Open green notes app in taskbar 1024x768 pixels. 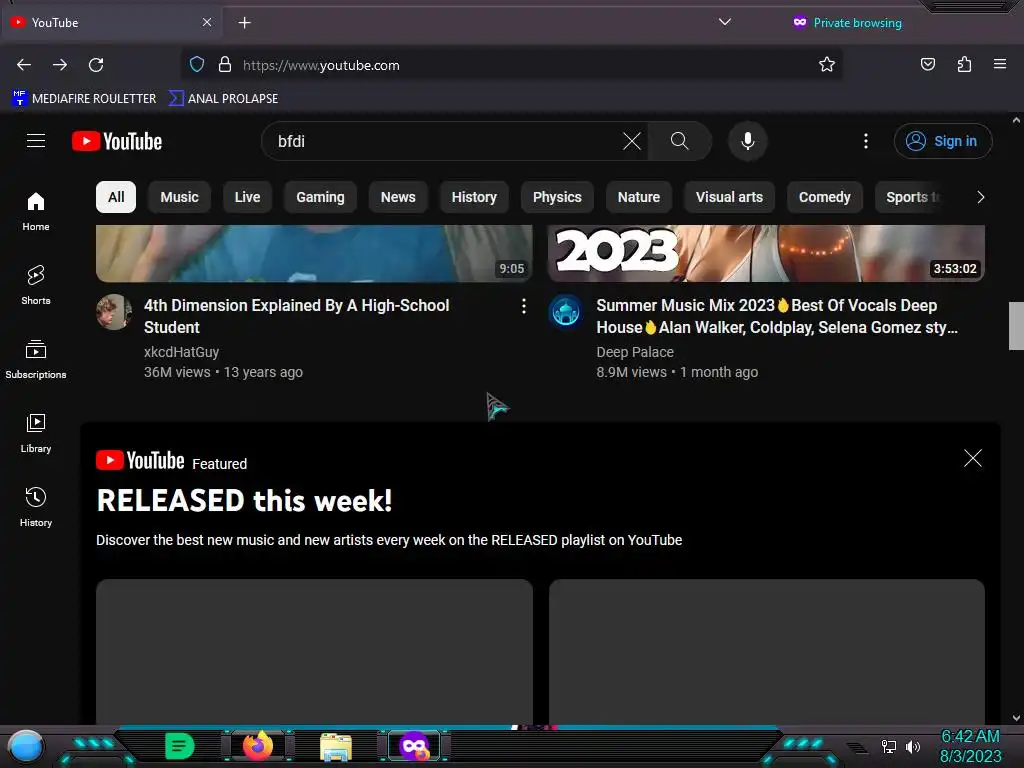coord(180,746)
